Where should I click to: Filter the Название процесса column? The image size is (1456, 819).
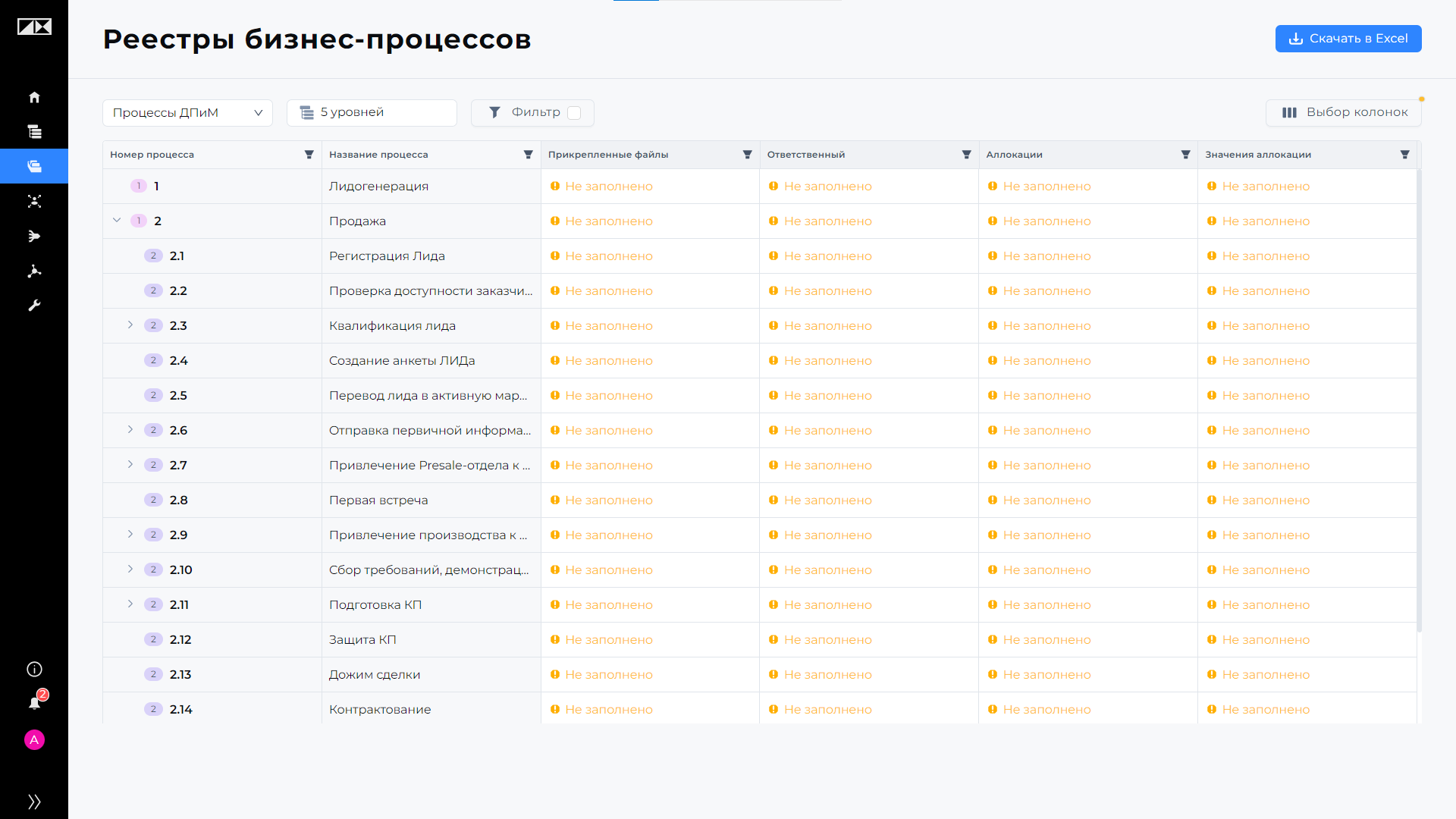[x=529, y=155]
